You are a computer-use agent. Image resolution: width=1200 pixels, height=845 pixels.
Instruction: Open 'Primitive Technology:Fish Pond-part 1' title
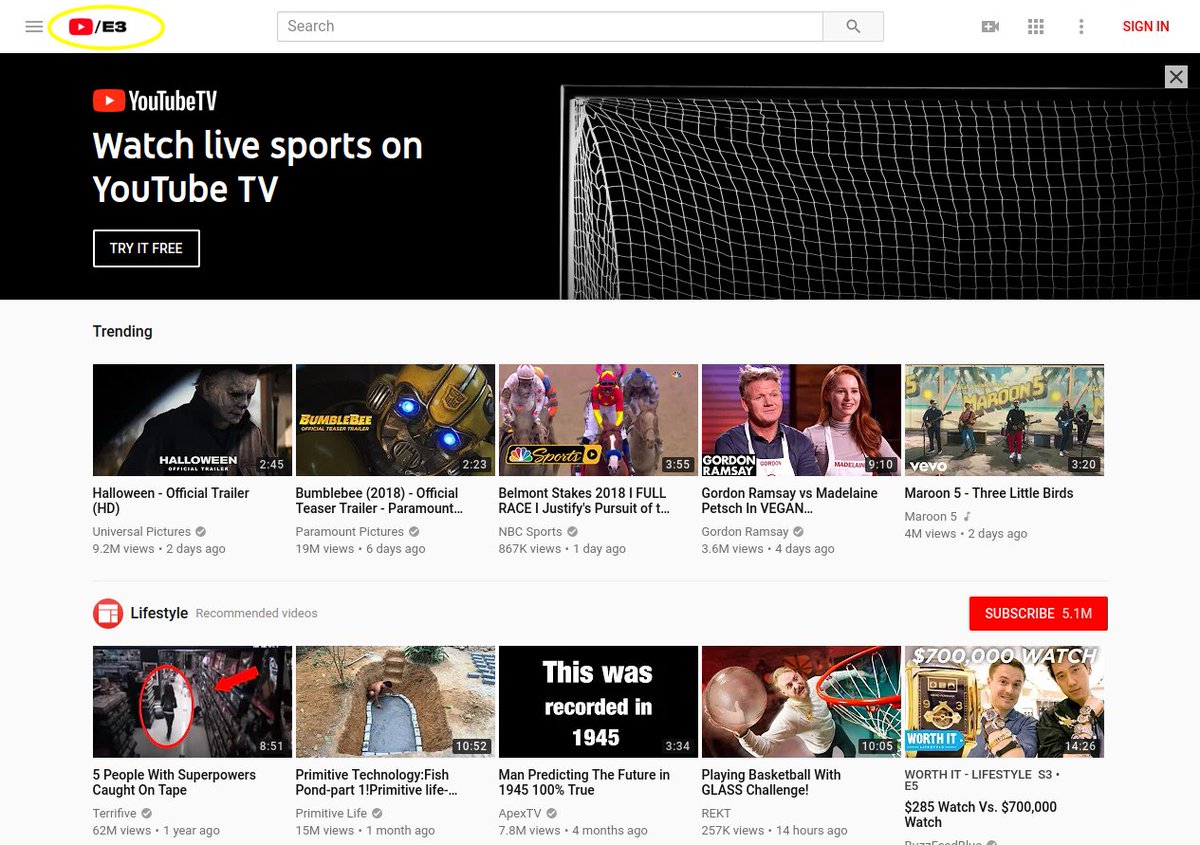[x=376, y=783]
